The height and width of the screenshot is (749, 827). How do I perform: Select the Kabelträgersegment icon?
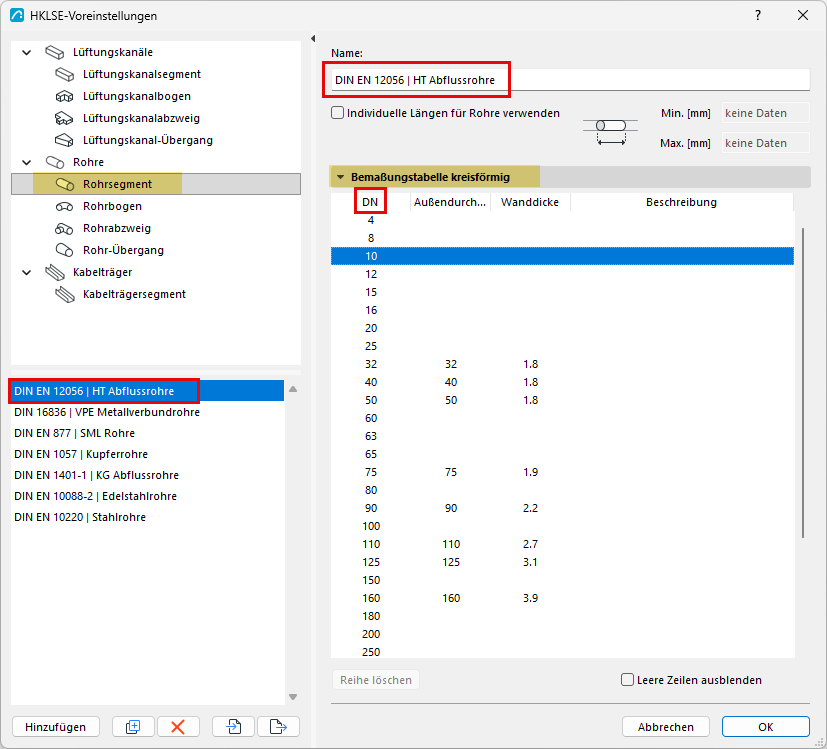click(x=65, y=294)
